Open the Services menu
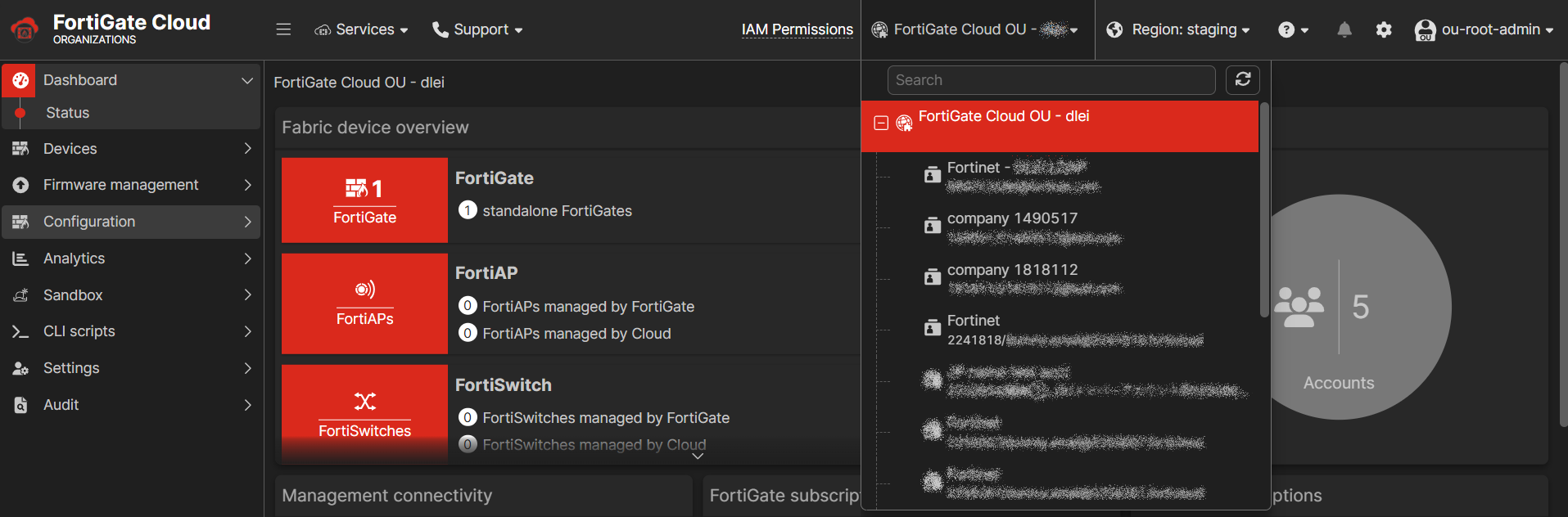 (361, 29)
